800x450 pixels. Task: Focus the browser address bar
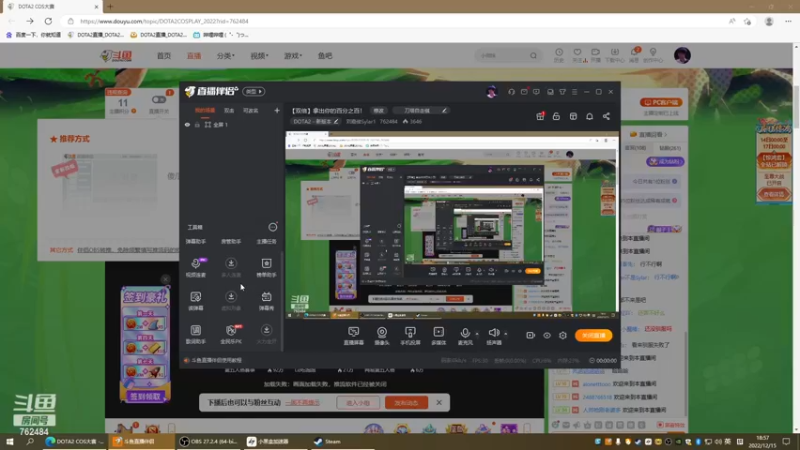[398, 21]
